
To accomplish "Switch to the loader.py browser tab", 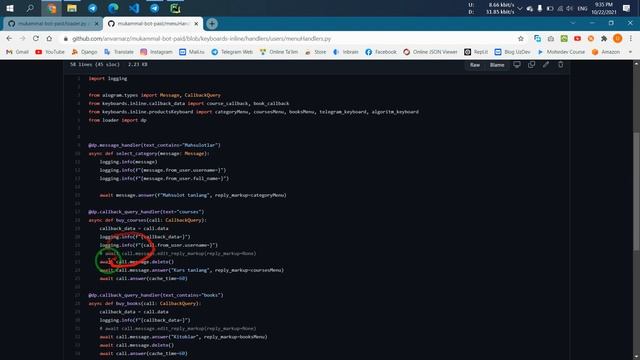I will pos(53,24).
